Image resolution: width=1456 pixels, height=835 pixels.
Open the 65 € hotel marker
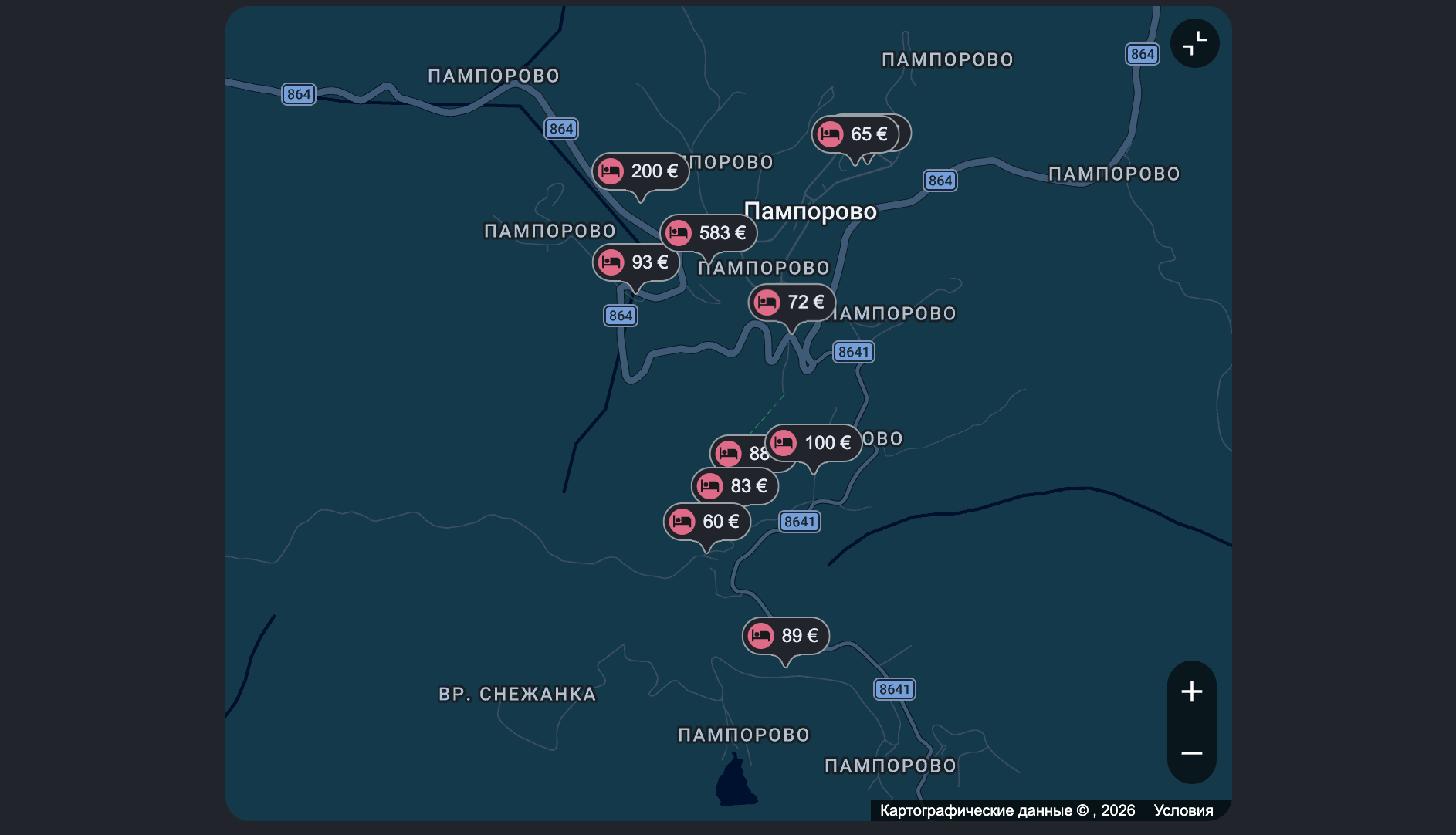click(x=855, y=134)
